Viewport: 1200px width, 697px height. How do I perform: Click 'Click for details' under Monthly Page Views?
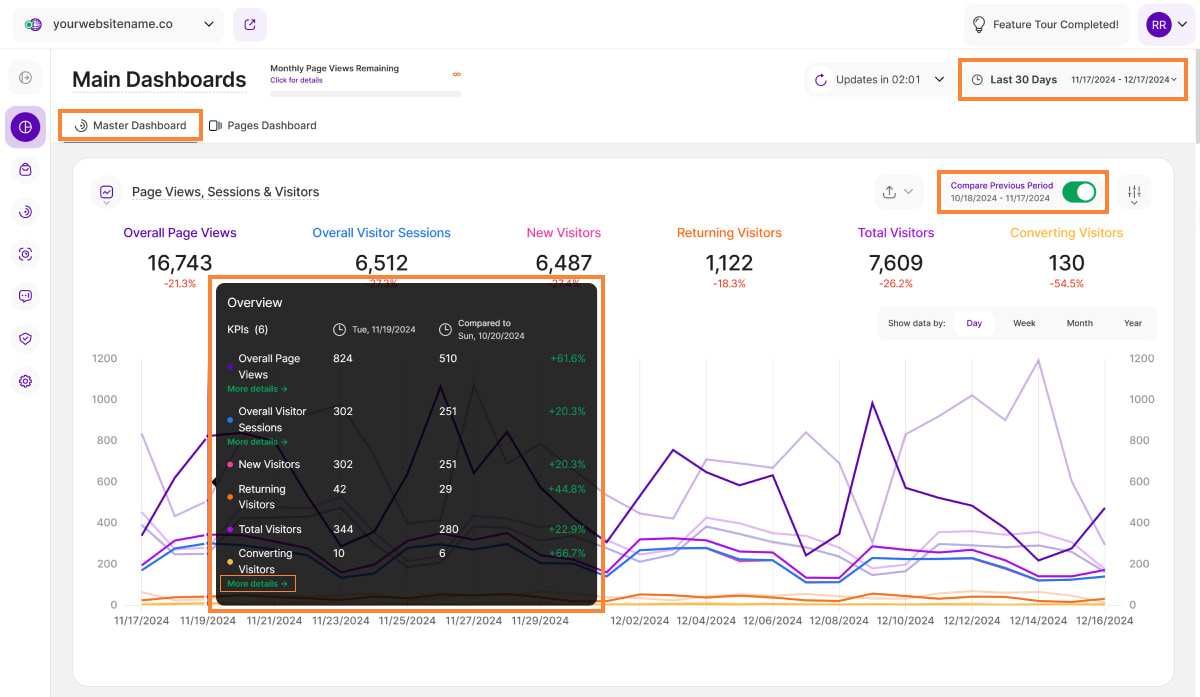pos(296,80)
